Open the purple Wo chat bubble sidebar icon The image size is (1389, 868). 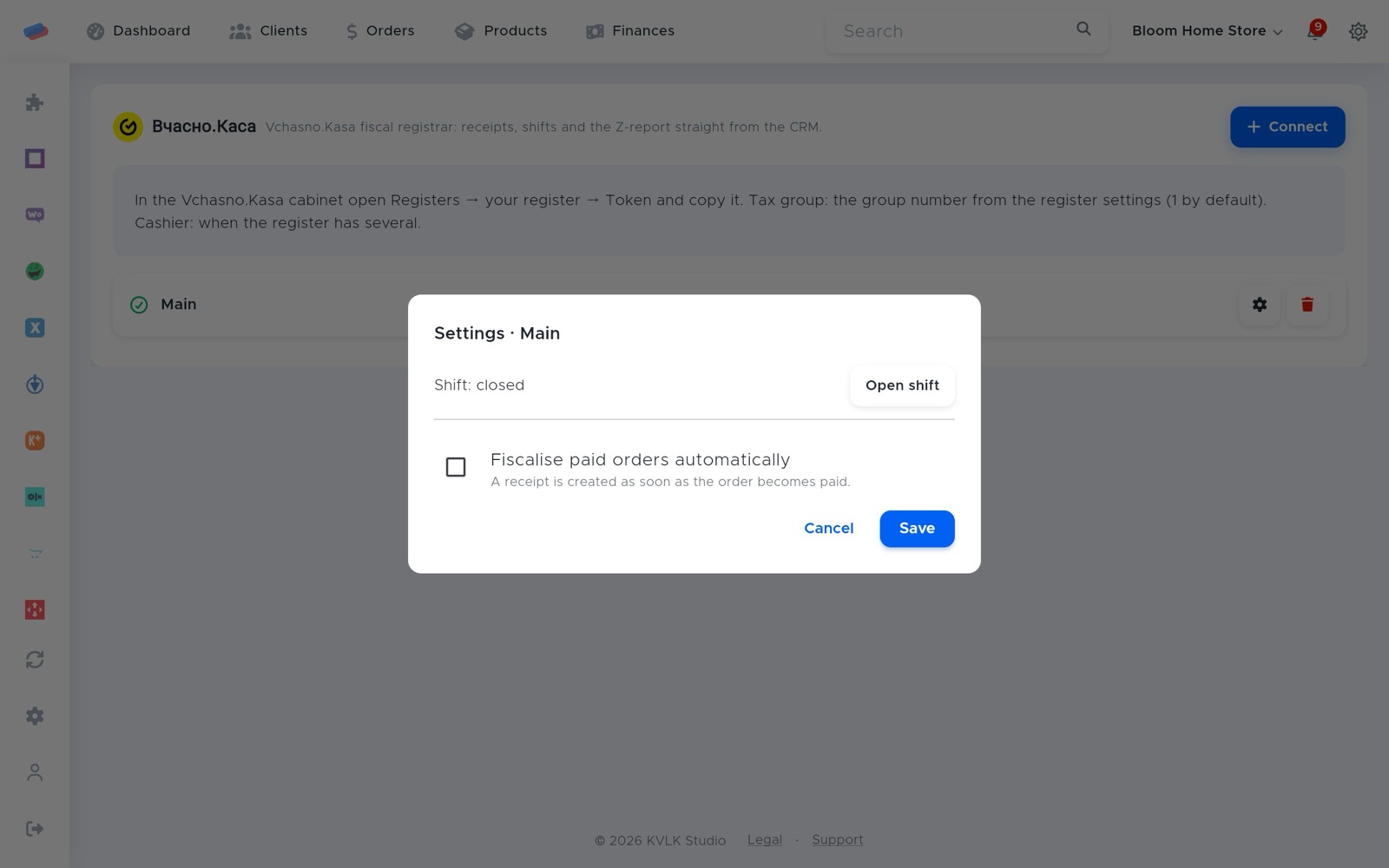[x=35, y=215]
